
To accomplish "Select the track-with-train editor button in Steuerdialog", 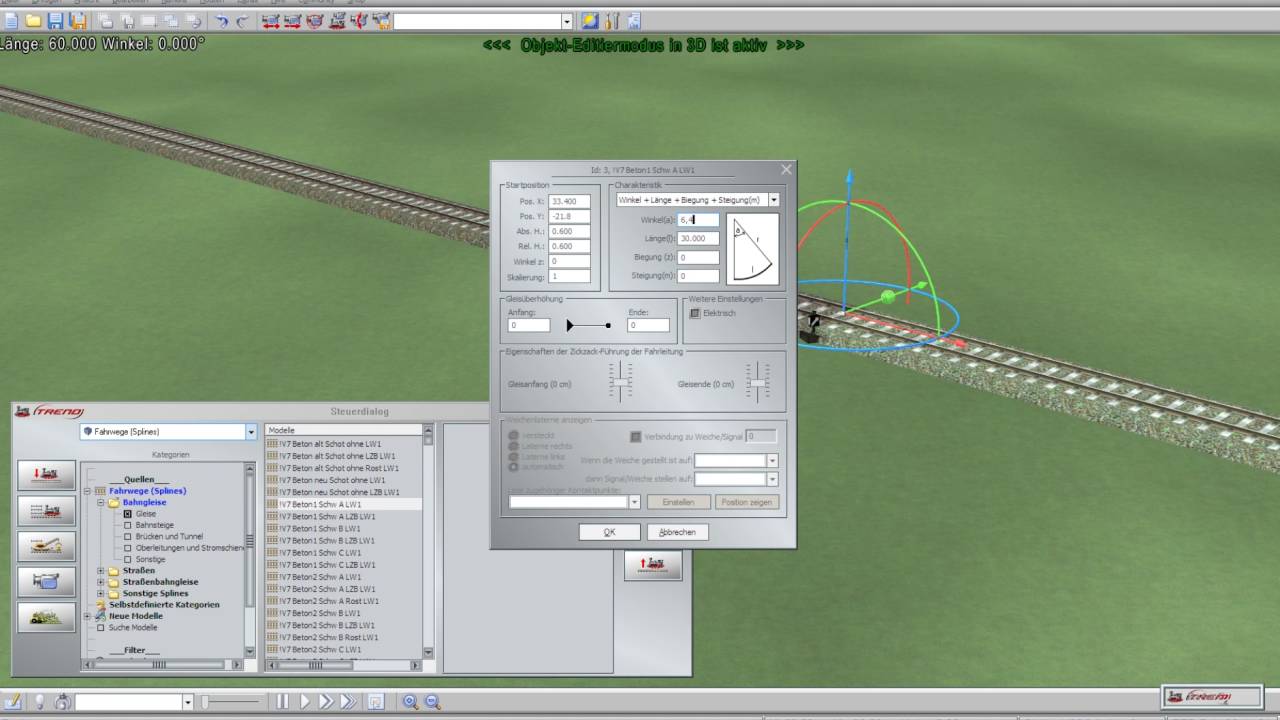I will [46, 511].
